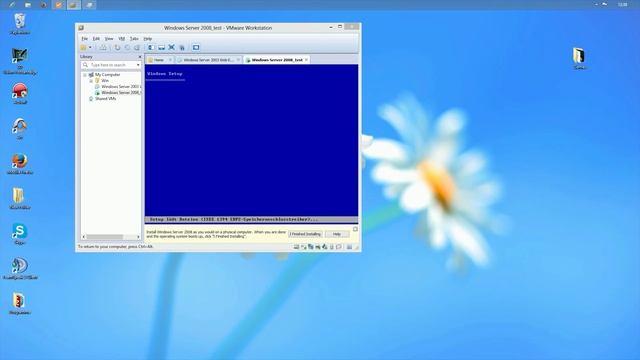Switch to the Windows Server 2008_test tab
The width and height of the screenshot is (640, 360).
276,60
